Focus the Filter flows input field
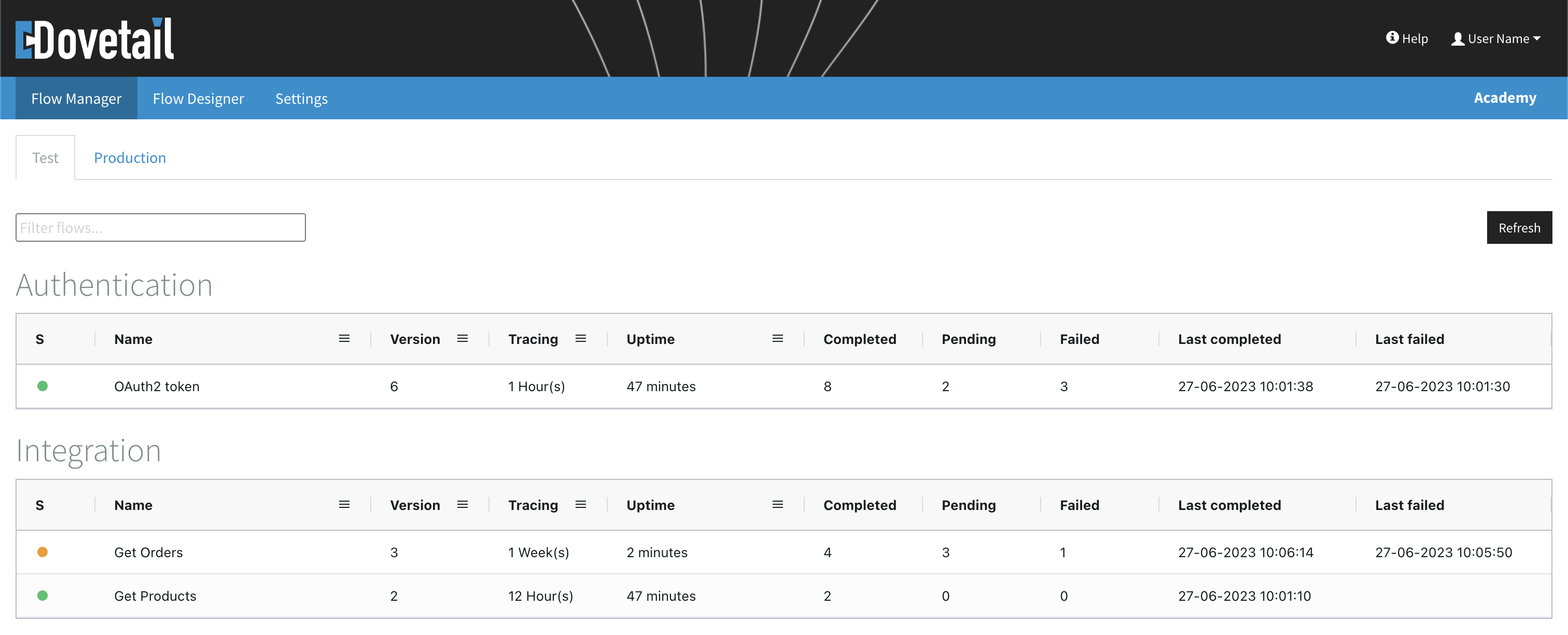Viewport: 1568px width, 635px height. click(161, 228)
